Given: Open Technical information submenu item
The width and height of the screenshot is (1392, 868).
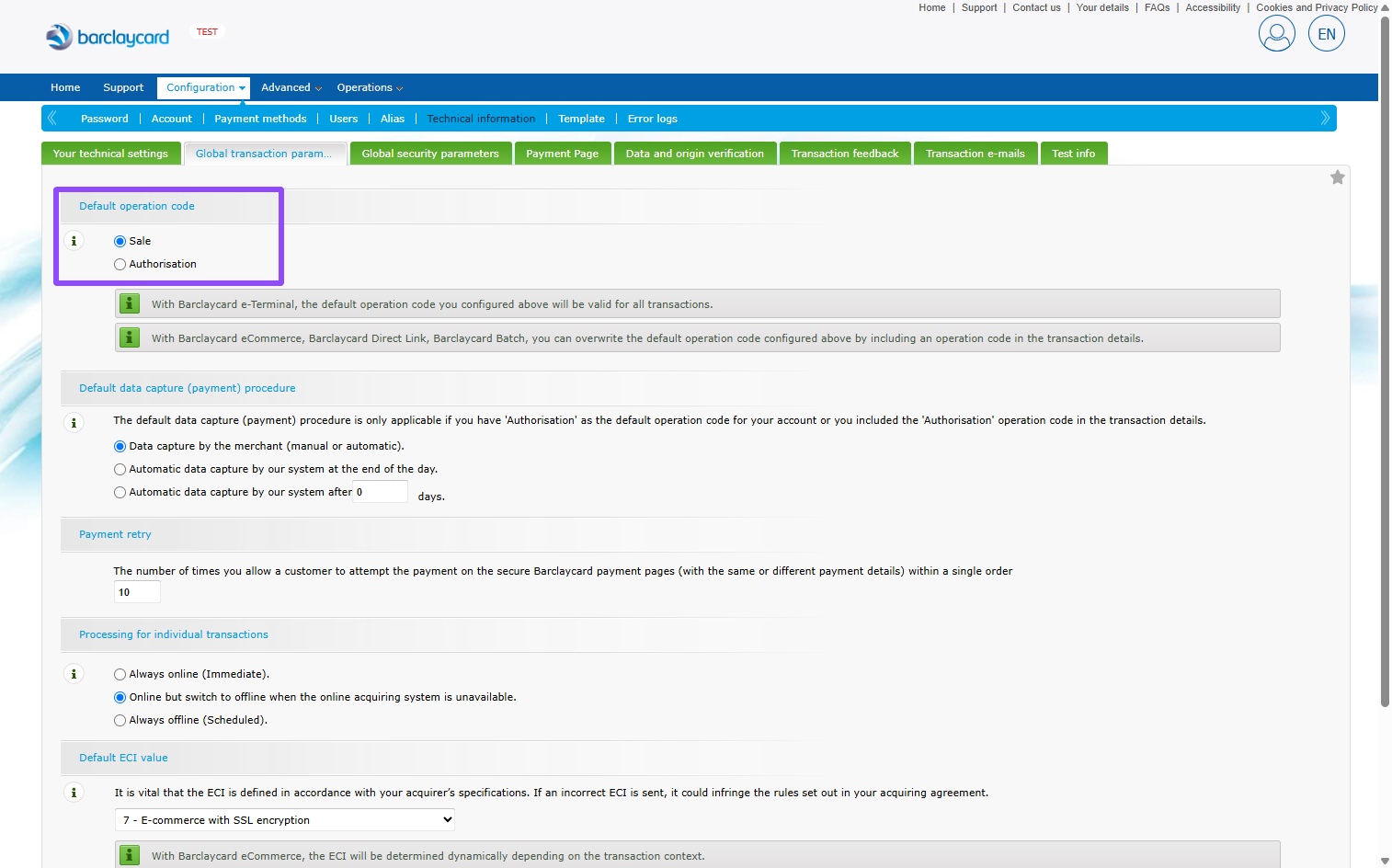Looking at the screenshot, I should pos(481,119).
